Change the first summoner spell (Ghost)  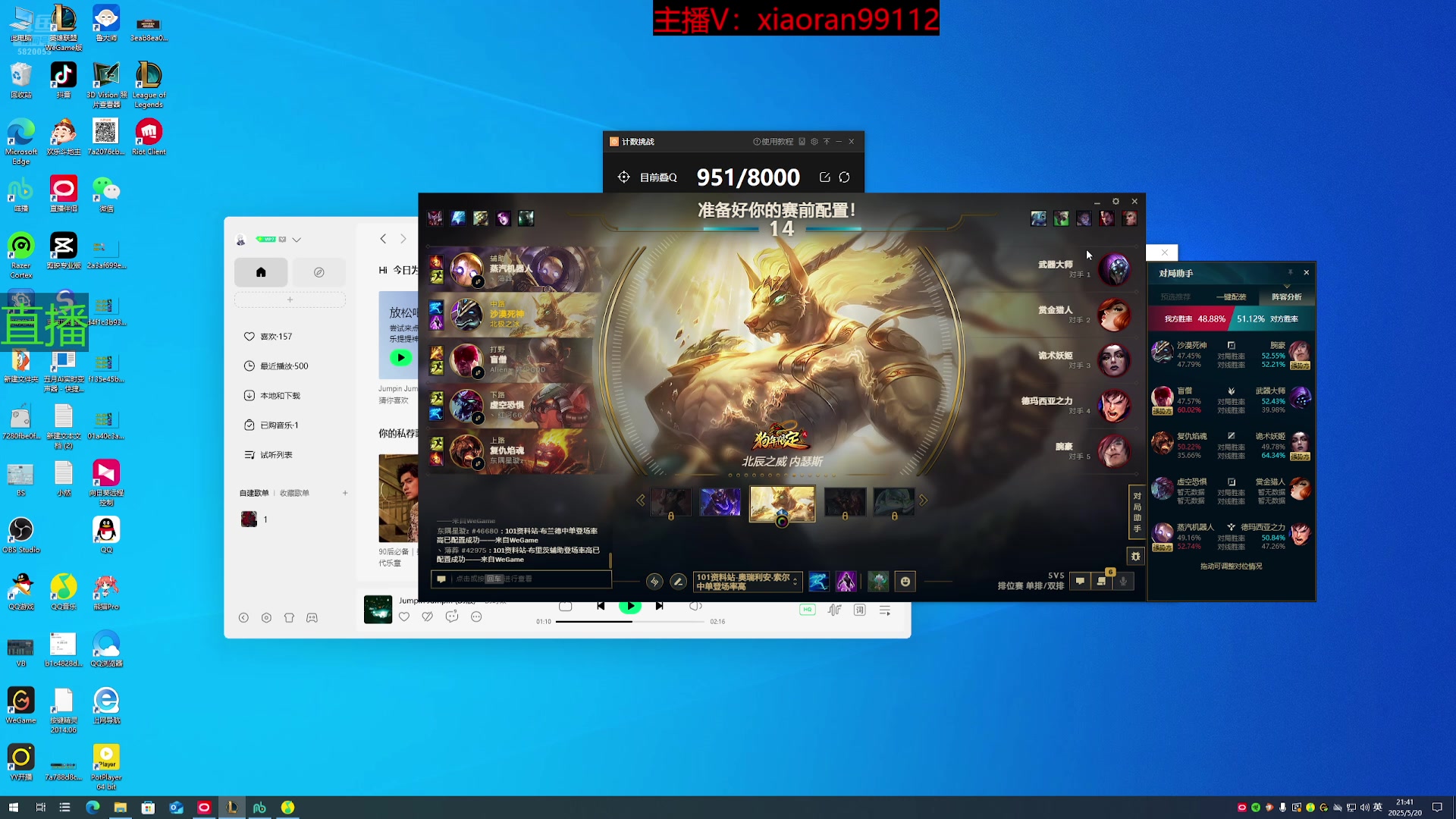pos(818,582)
